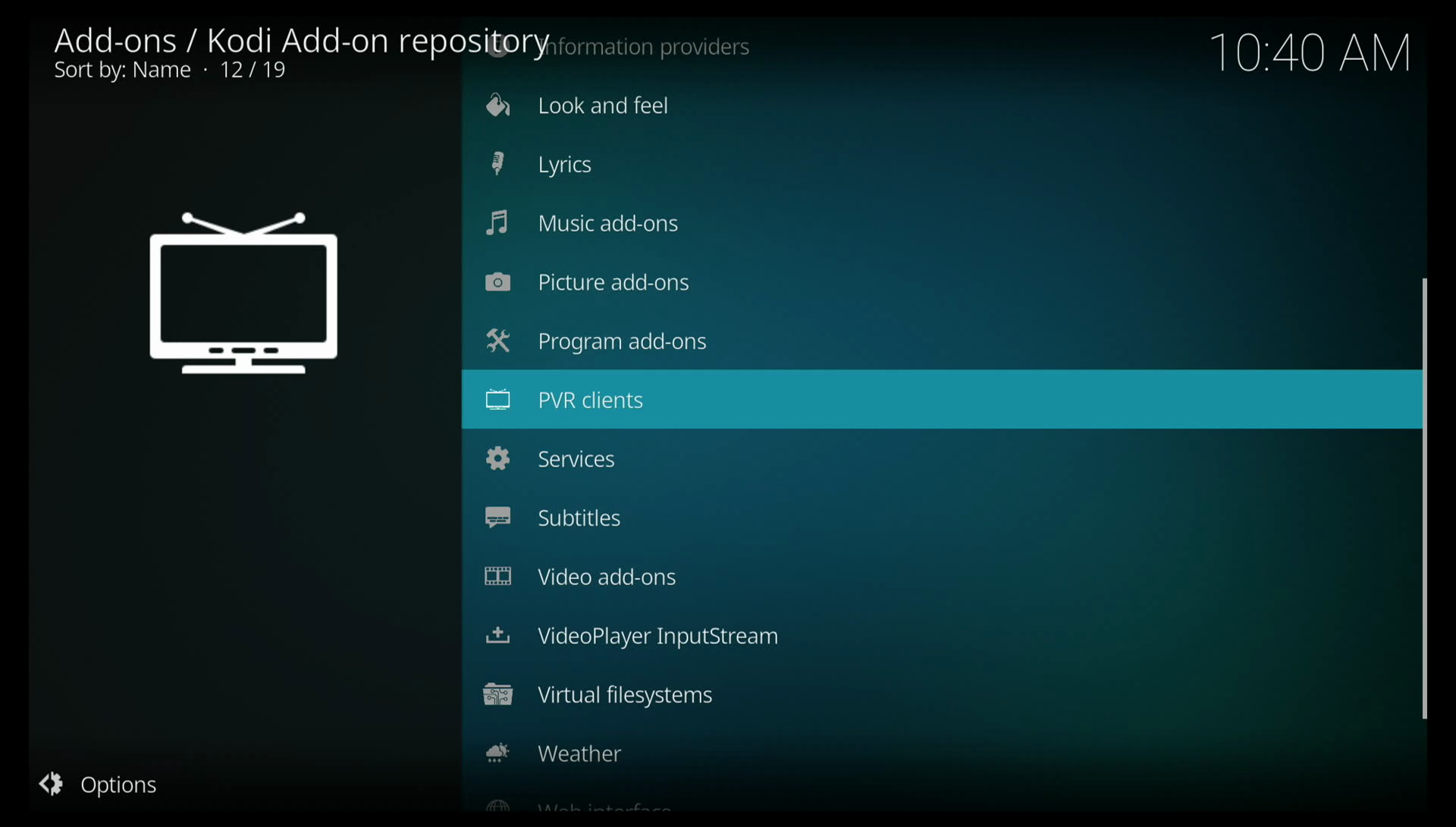1456x827 pixels.
Task: Click the Subtitles caption icon
Action: (497, 518)
